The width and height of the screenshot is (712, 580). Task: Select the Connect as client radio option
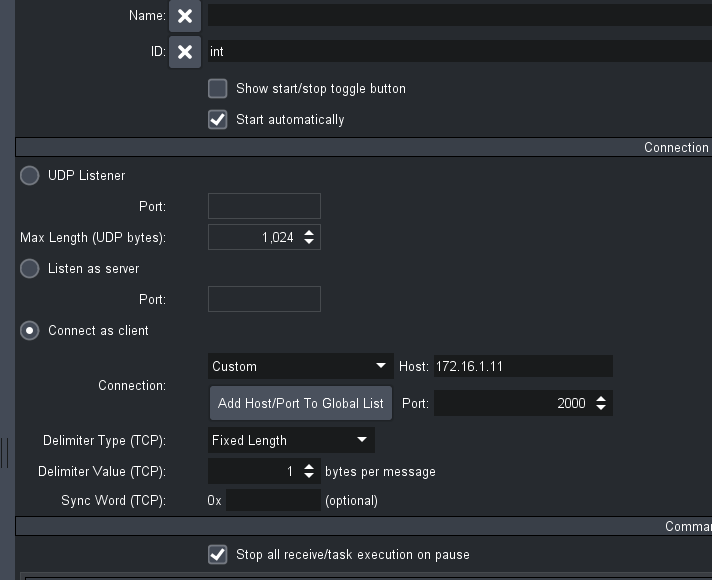(x=30, y=331)
